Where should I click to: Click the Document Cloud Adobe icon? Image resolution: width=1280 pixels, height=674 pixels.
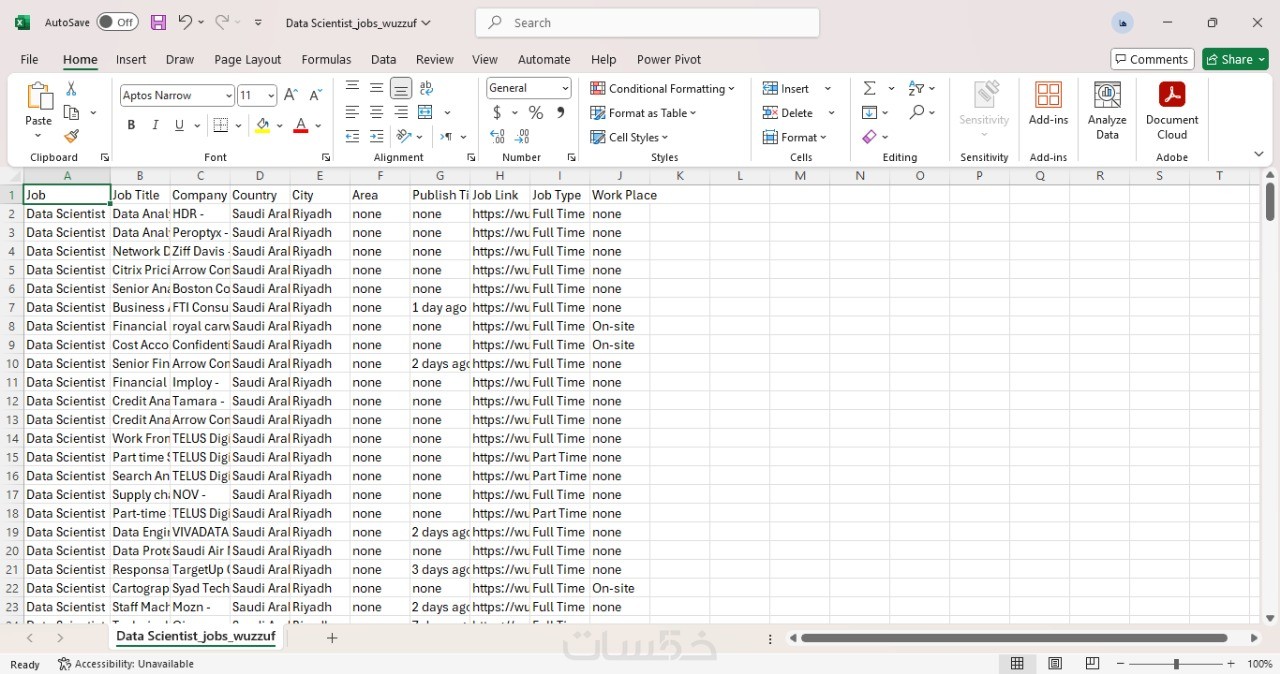(1172, 110)
